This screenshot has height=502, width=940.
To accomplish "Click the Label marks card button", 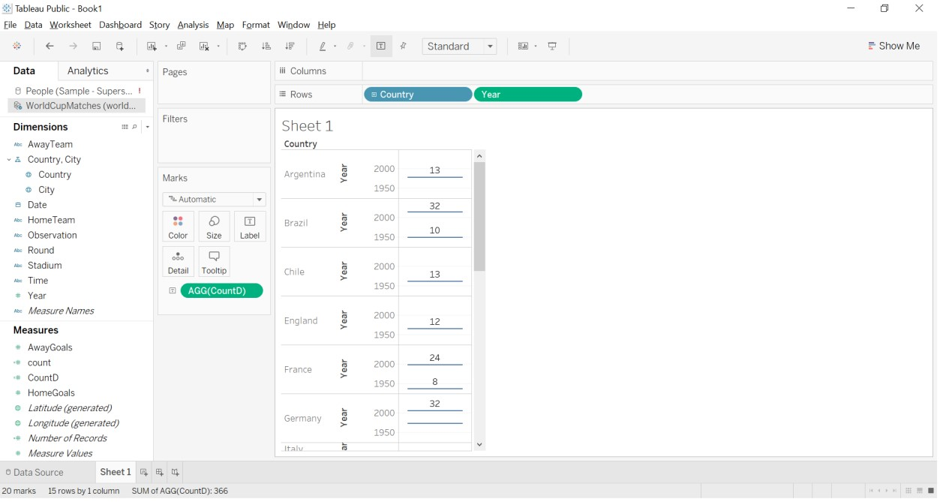I will tap(250, 227).
